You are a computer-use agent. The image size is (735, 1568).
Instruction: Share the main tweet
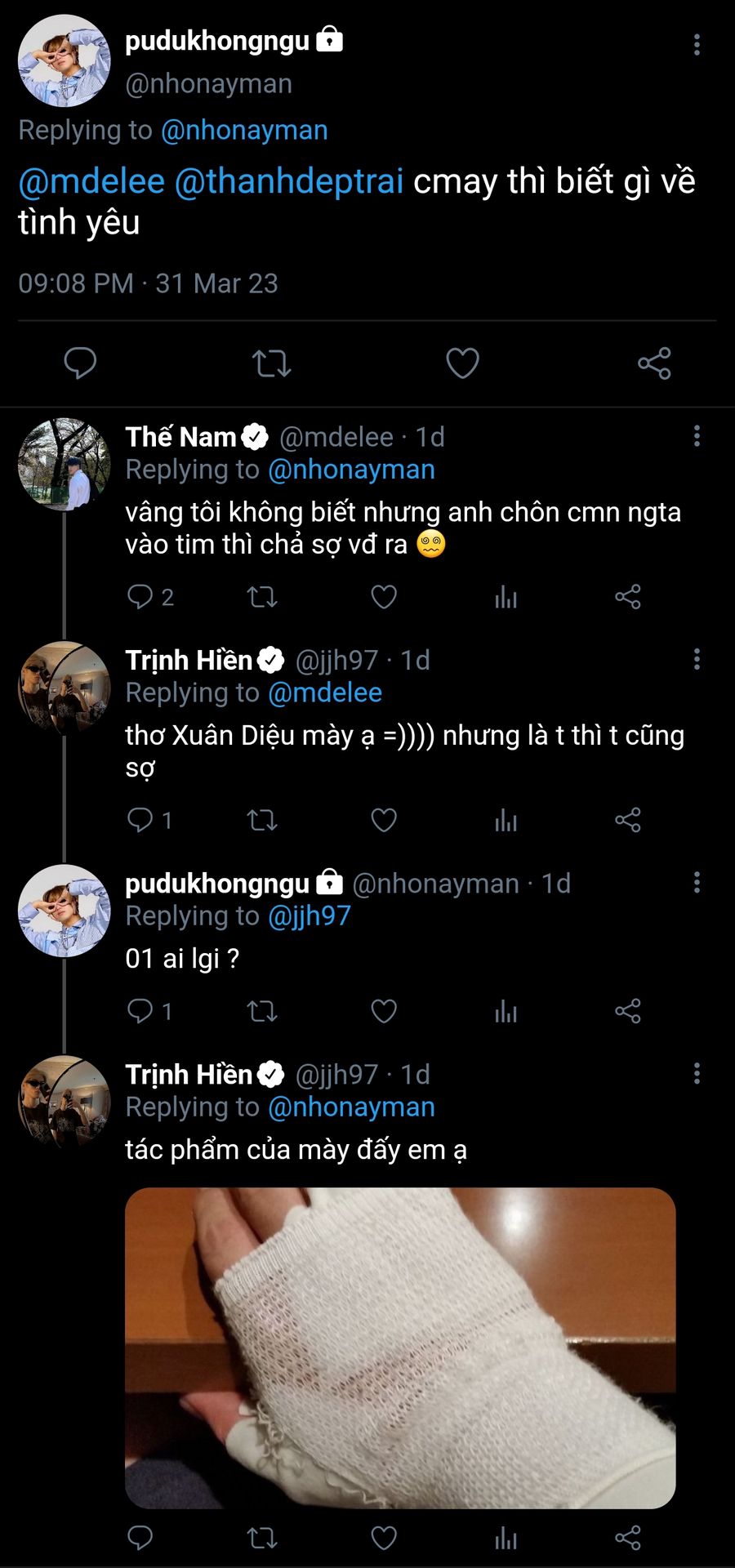point(654,363)
